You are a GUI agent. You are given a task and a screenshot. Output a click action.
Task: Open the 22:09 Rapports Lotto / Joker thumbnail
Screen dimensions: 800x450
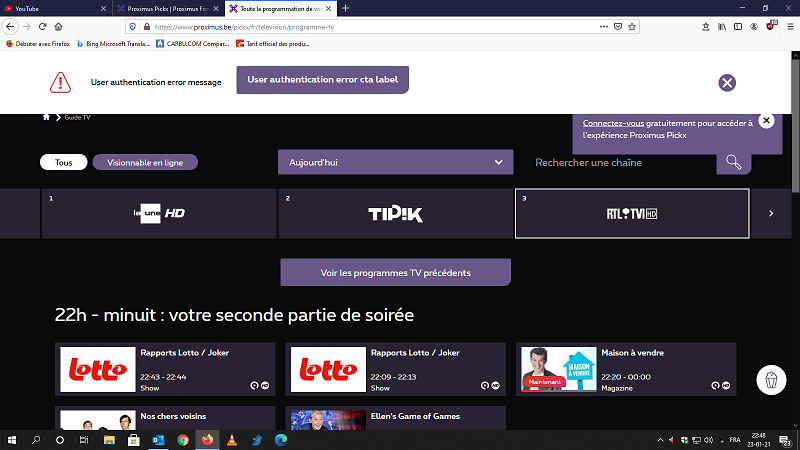[328, 369]
